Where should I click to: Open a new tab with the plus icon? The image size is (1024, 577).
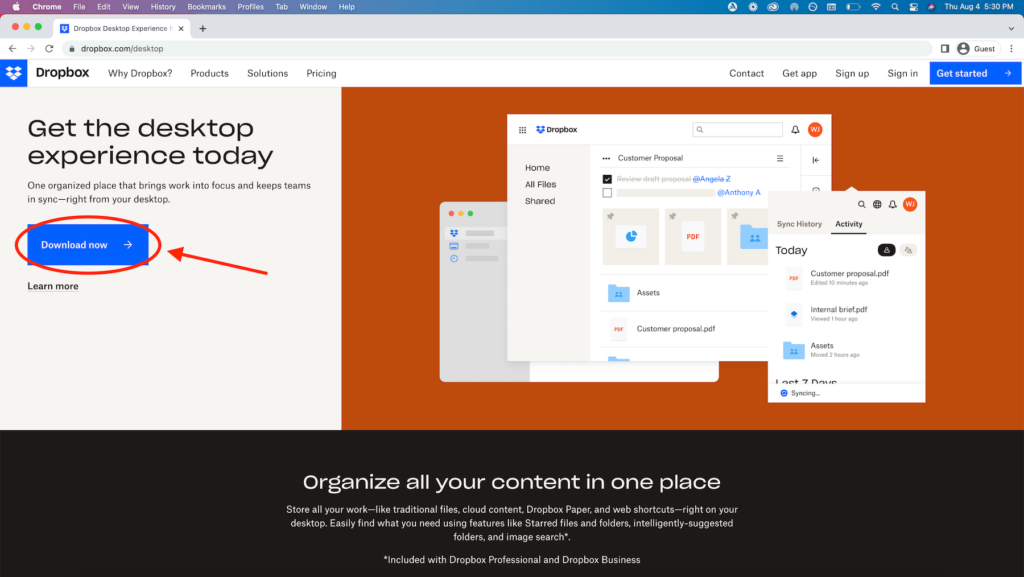coord(202,29)
